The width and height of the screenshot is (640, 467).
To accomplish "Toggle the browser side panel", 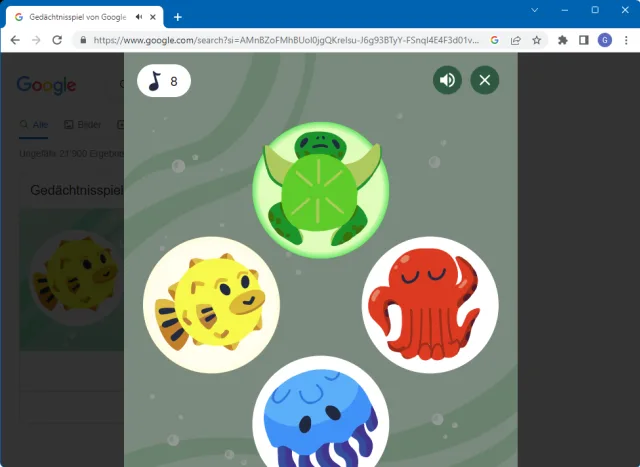I will click(x=584, y=40).
